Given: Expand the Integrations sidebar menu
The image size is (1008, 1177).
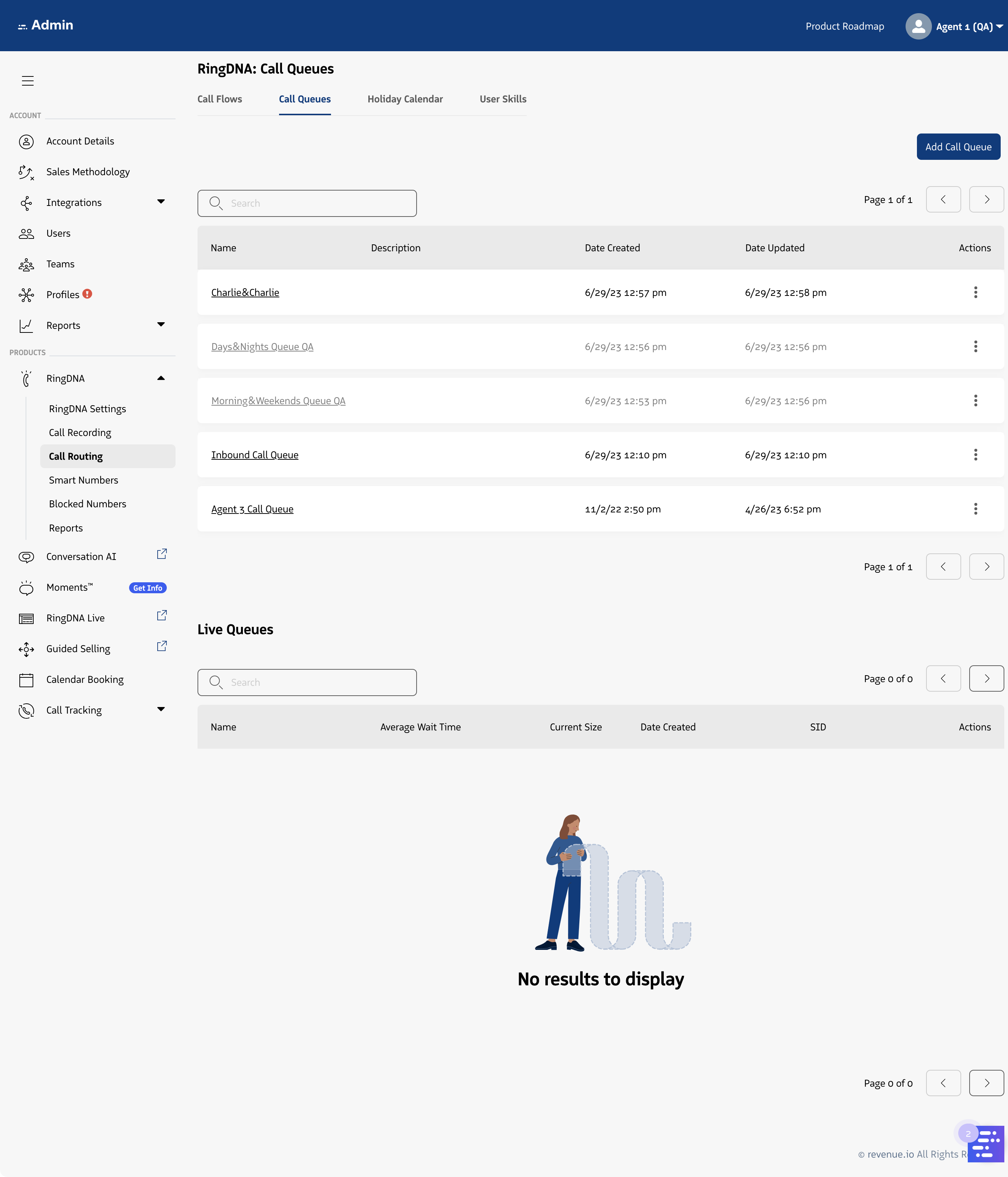Looking at the screenshot, I should pos(161,202).
